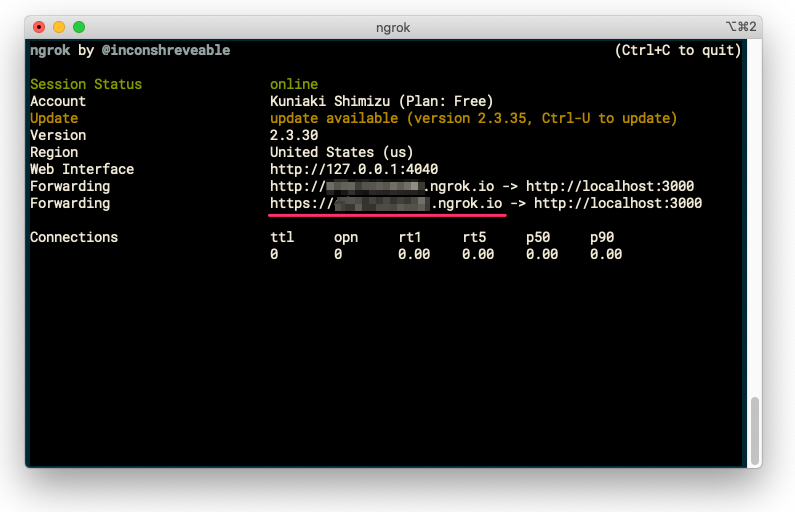This screenshot has height=512, width=795.
Task: Click the 0.00 value under p90
Action: click(x=606, y=254)
